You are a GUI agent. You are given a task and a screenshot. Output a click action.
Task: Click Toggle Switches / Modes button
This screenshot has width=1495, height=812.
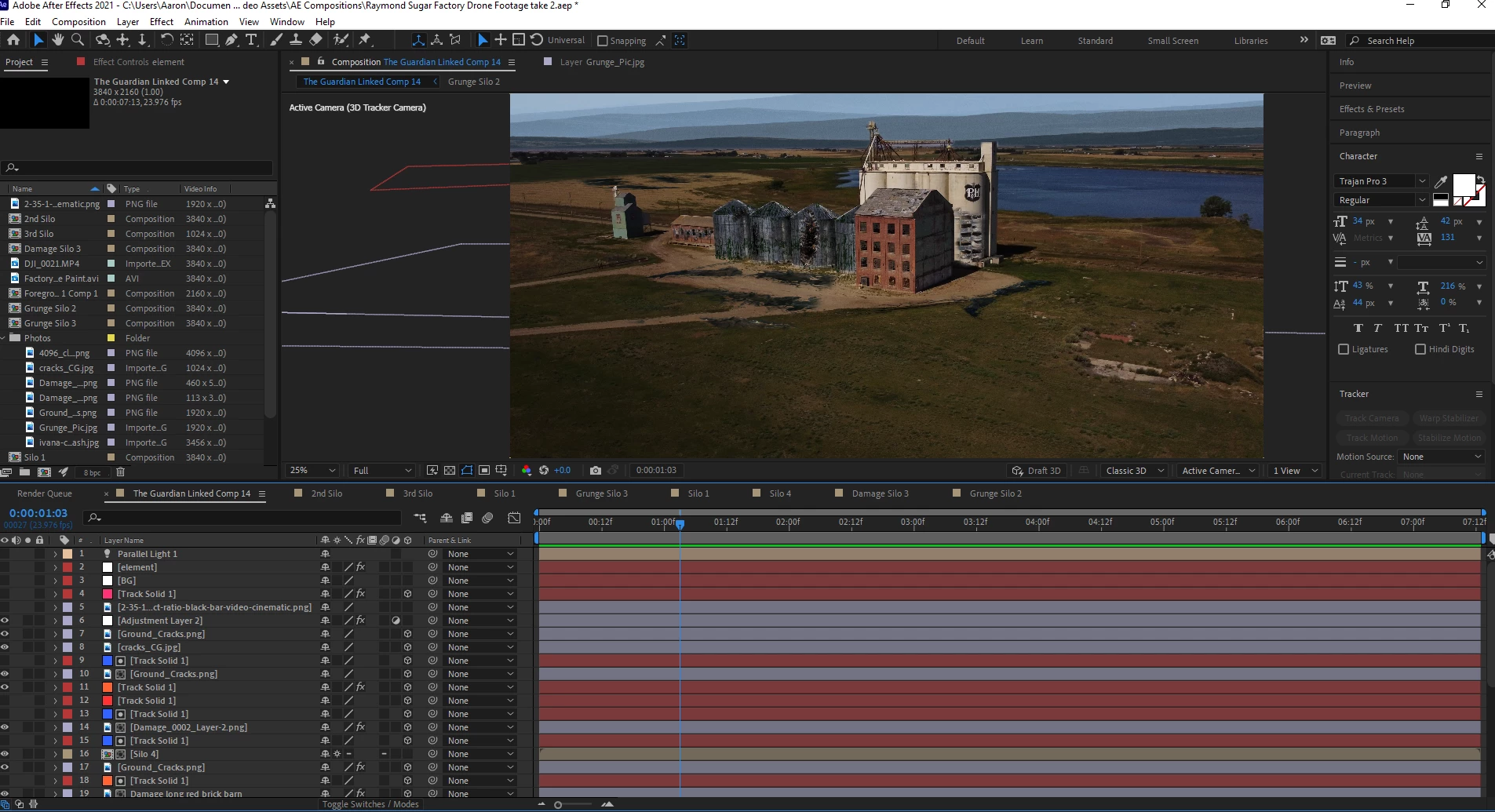370,804
